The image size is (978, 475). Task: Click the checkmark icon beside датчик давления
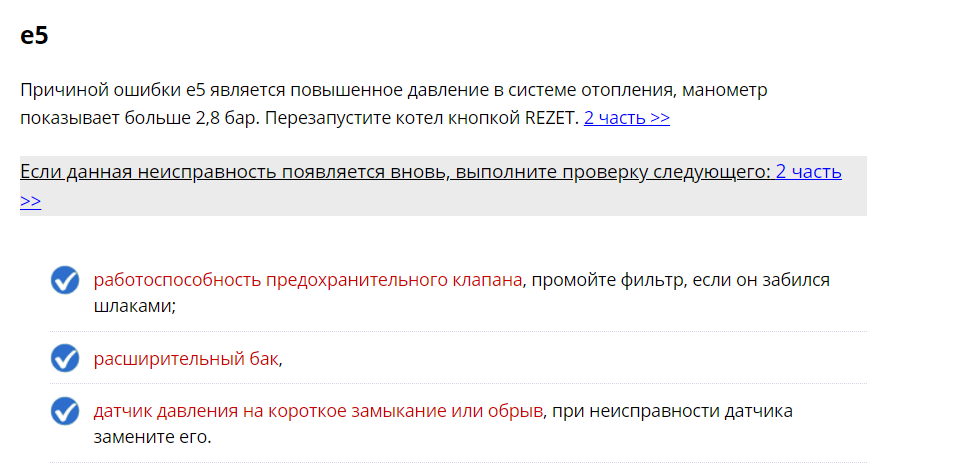pyautogui.click(x=64, y=411)
